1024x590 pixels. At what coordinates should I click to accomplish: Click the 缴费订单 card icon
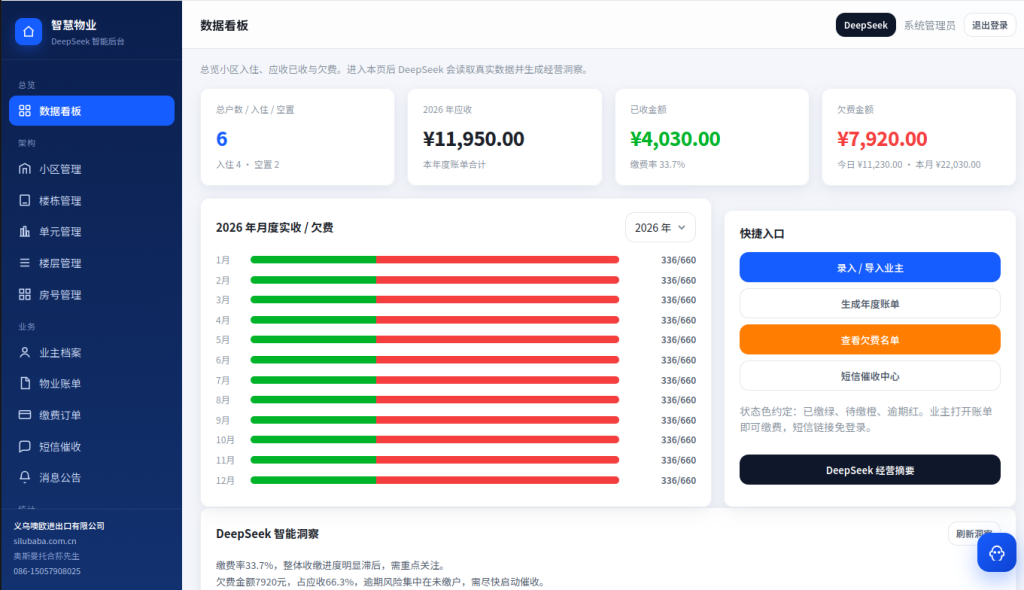25,414
